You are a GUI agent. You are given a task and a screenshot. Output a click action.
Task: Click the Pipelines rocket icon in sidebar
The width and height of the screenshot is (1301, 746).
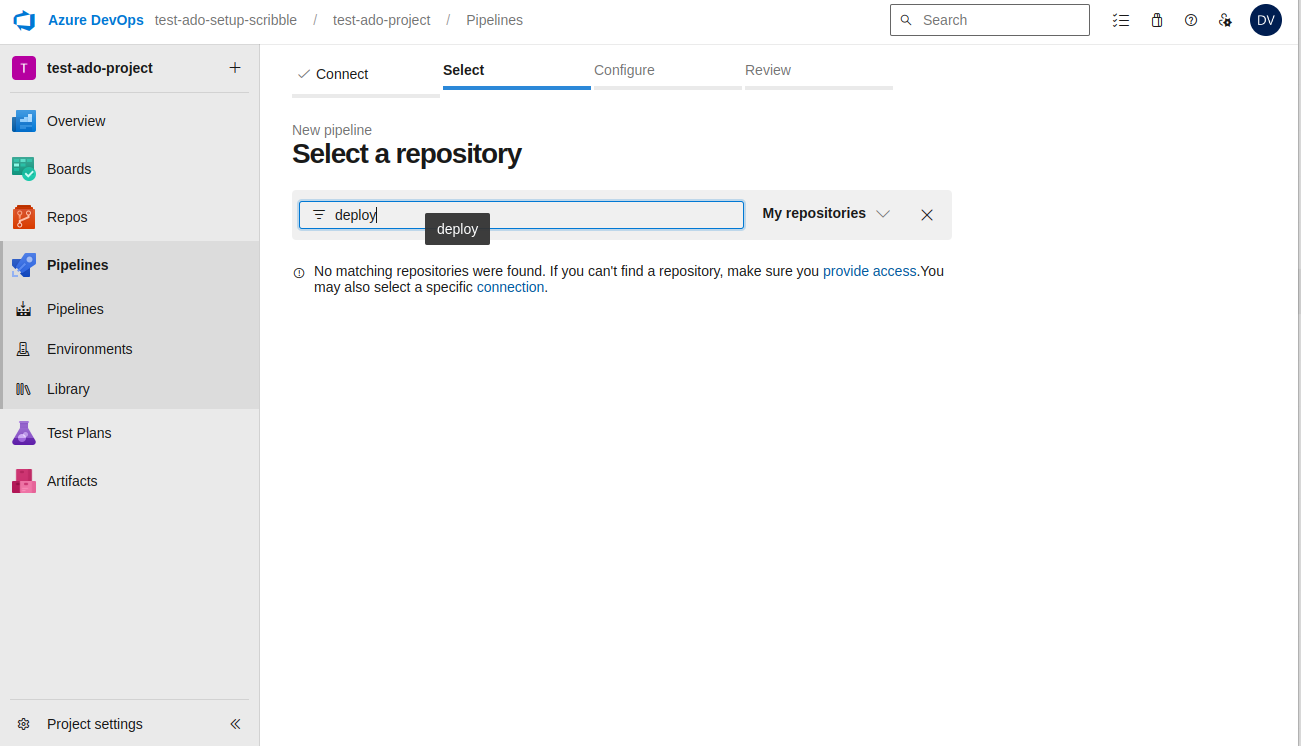(24, 265)
